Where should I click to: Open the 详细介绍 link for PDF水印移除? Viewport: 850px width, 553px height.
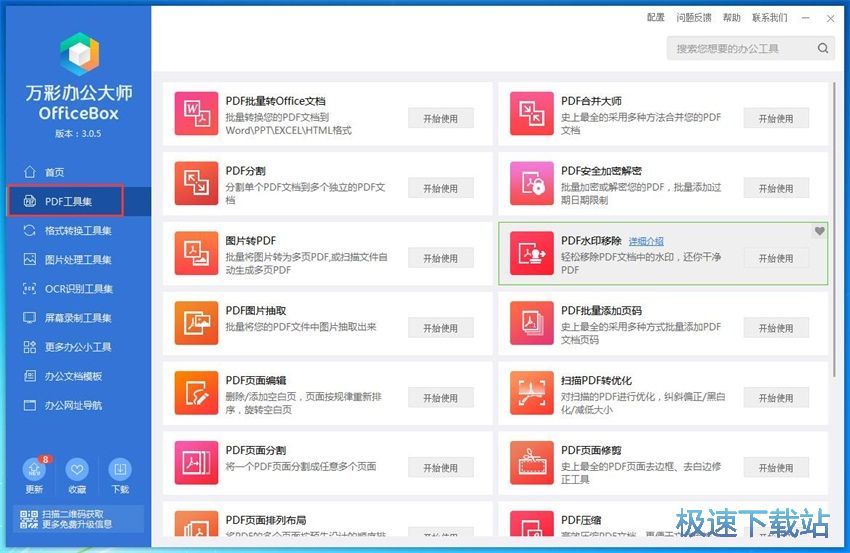click(x=646, y=241)
